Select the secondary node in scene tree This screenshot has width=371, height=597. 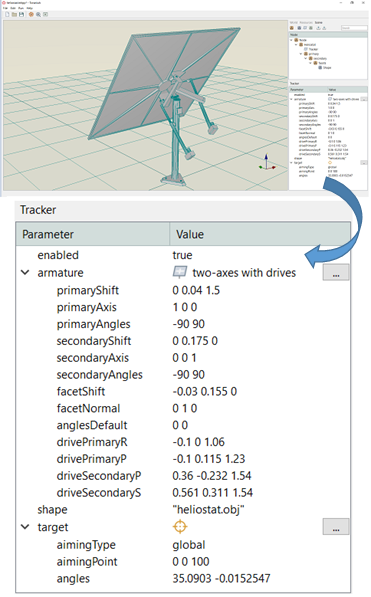[320, 58]
